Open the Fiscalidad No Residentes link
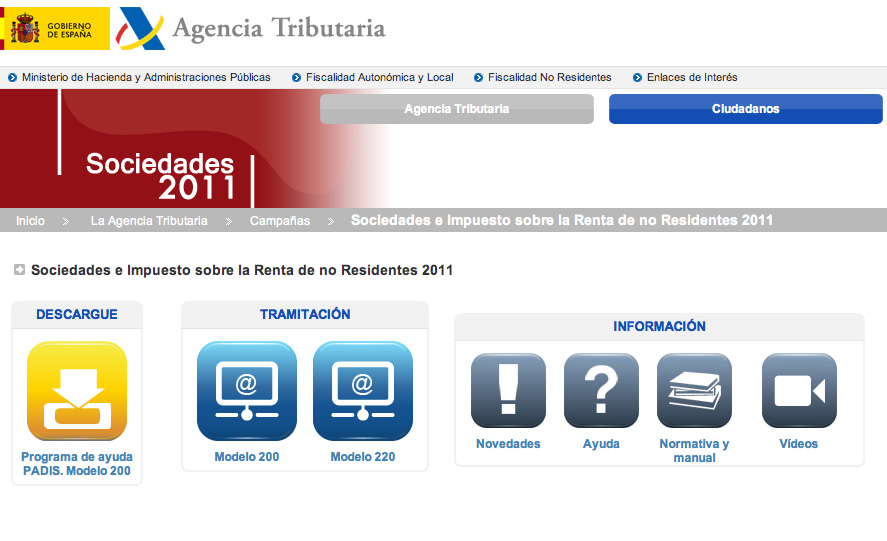Image resolution: width=887 pixels, height=541 pixels. tap(549, 77)
